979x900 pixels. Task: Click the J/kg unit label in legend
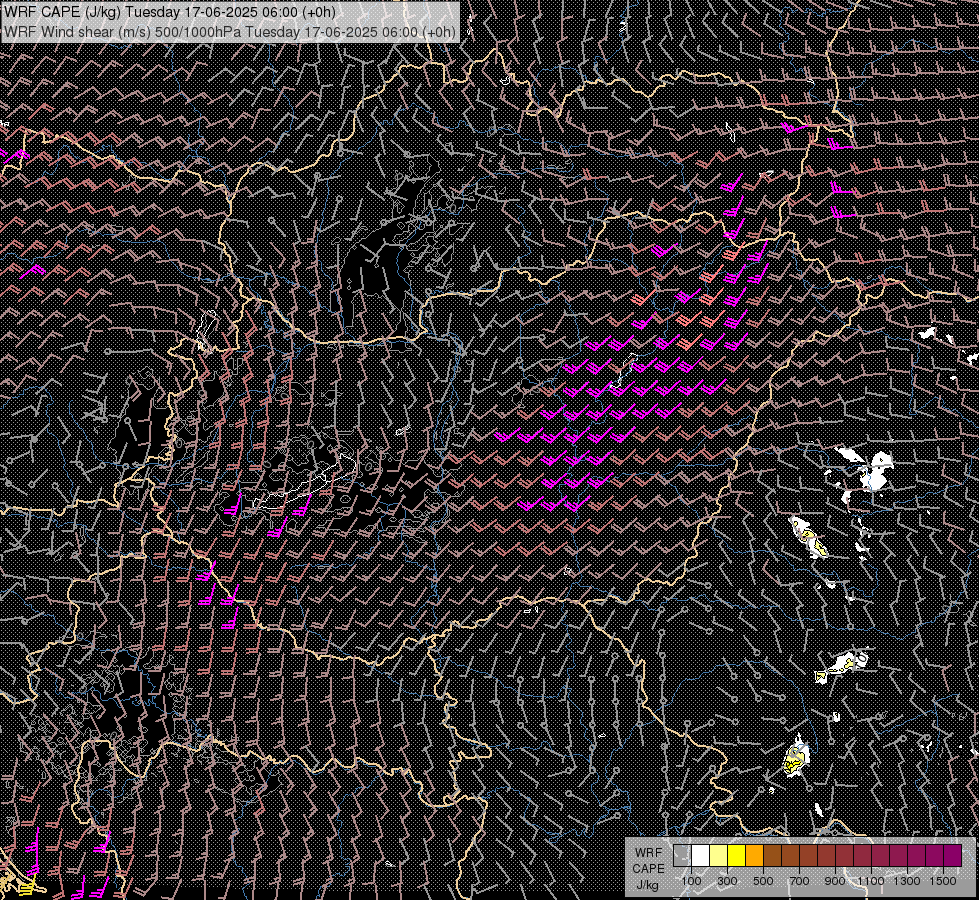pos(647,885)
